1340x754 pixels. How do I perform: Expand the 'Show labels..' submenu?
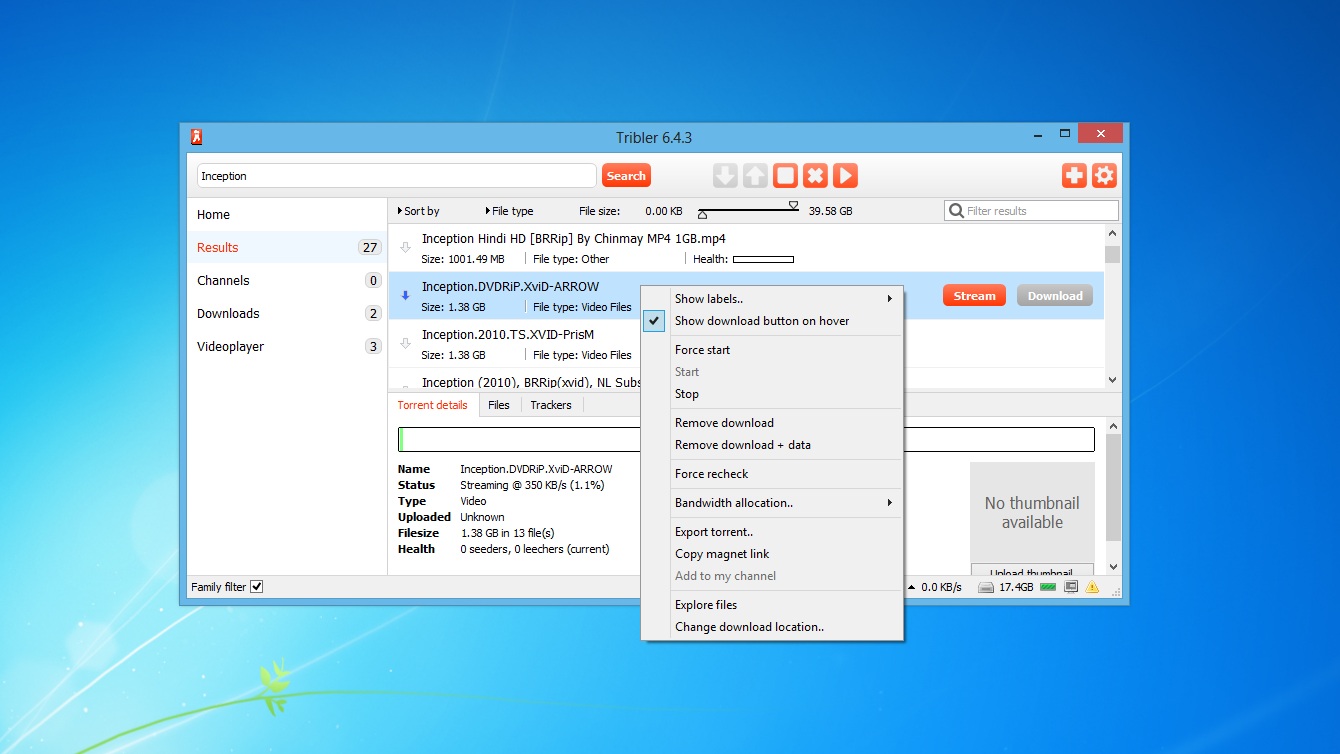tap(772, 299)
